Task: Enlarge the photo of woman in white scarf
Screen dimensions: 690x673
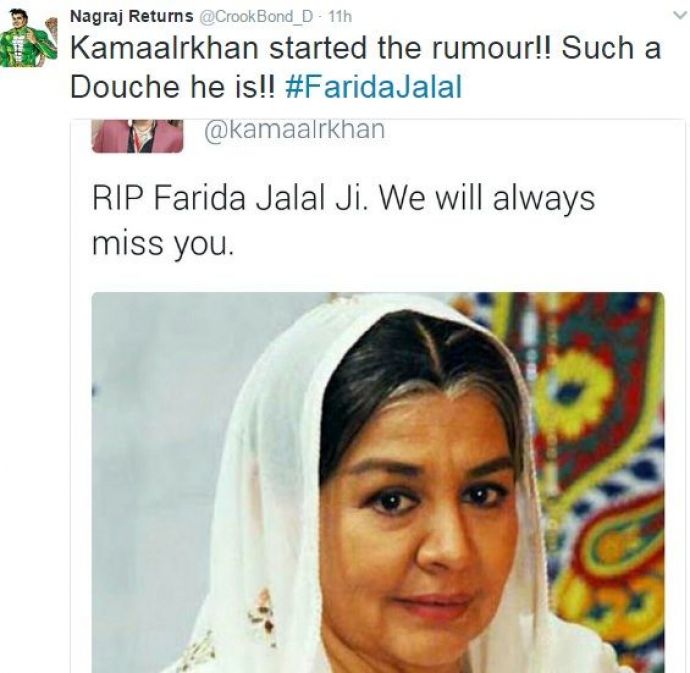Action: [x=378, y=482]
